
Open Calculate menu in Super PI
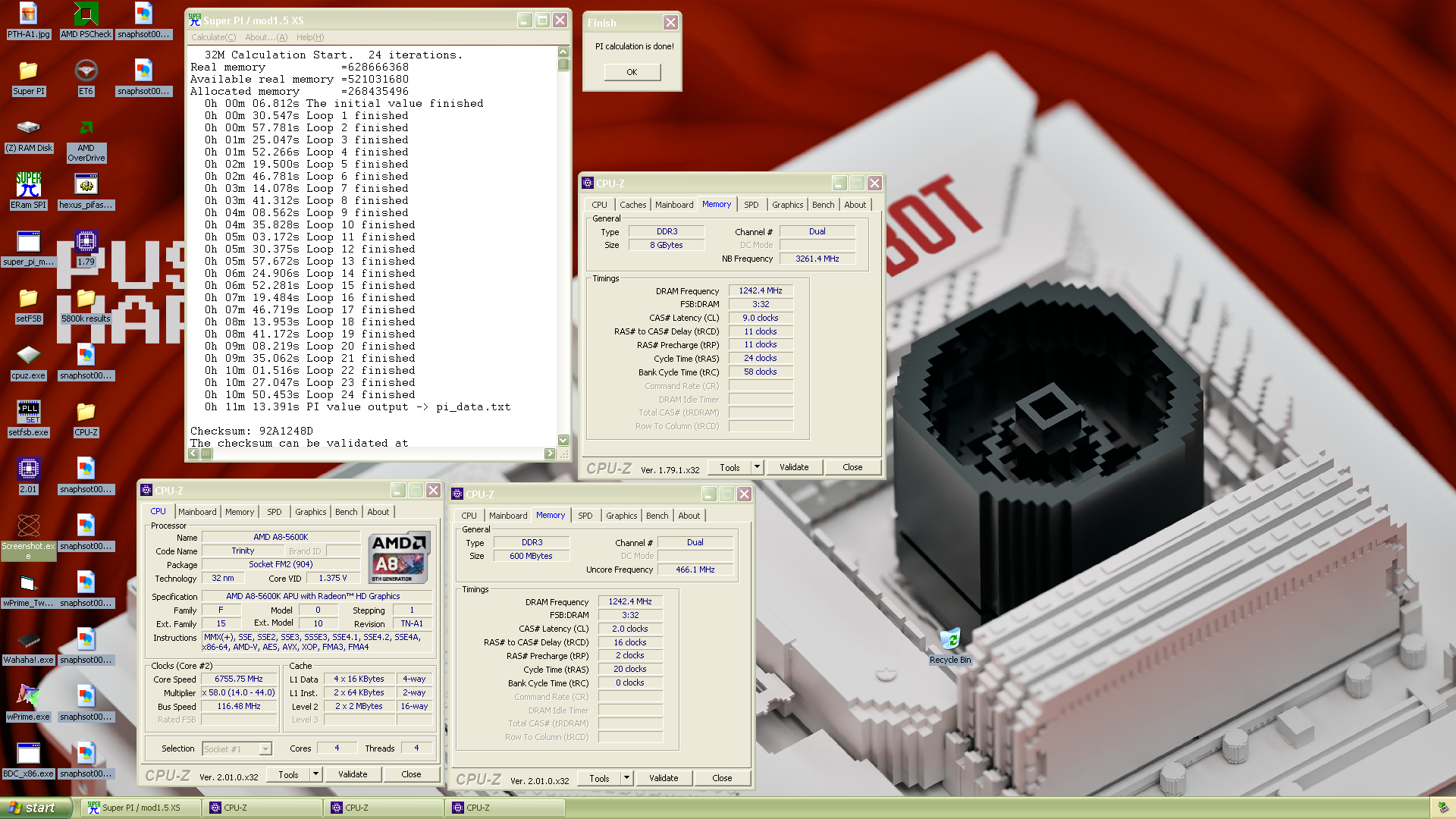point(213,37)
